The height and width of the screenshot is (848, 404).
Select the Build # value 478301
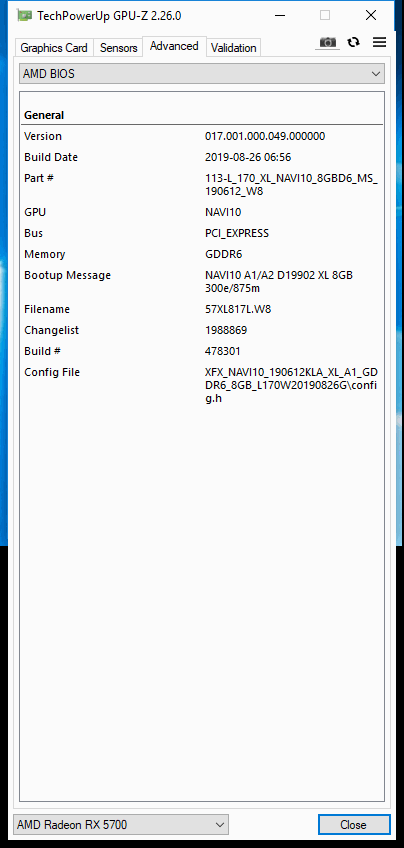(223, 352)
